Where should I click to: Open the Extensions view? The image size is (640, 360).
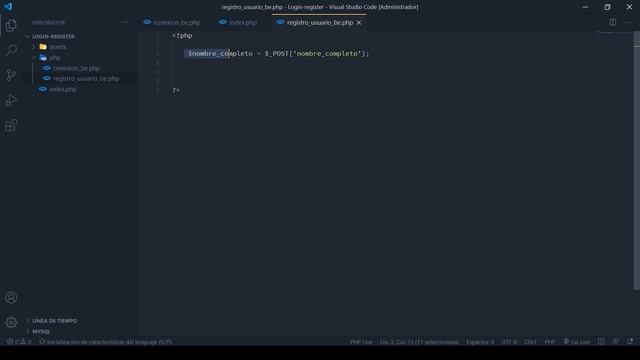point(11,125)
